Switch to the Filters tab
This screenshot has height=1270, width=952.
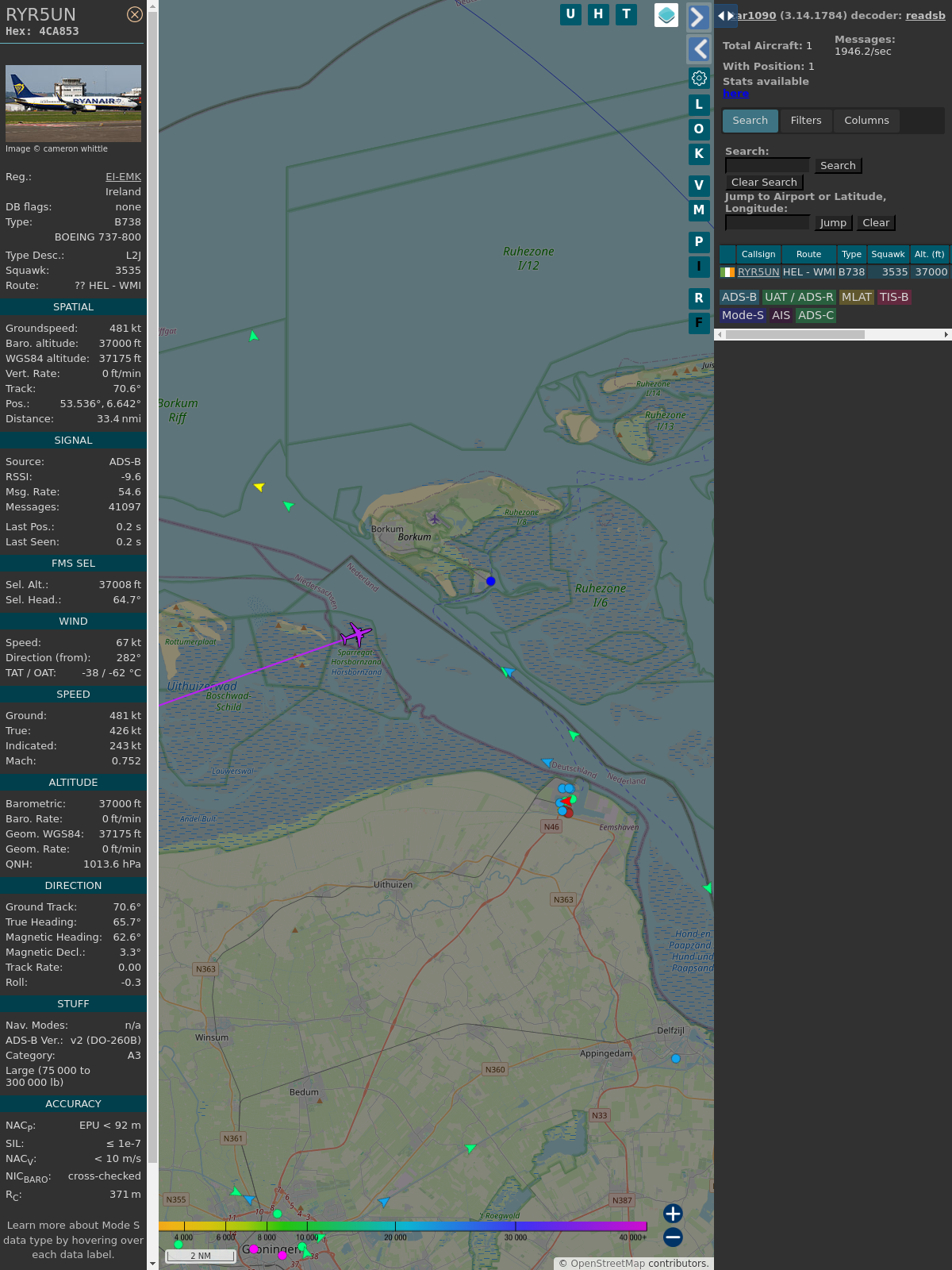[x=806, y=121]
